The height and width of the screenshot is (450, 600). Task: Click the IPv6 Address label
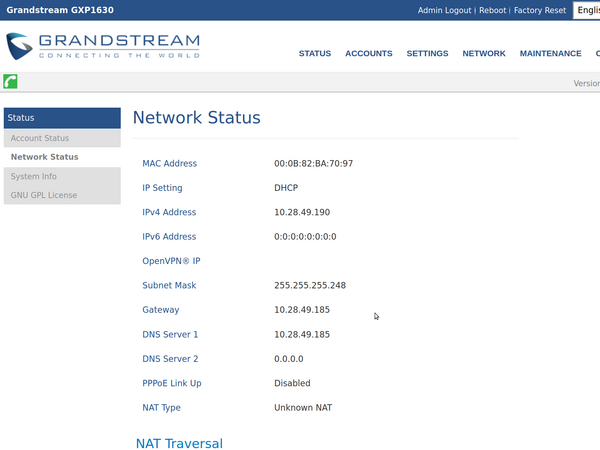pyautogui.click(x=169, y=236)
